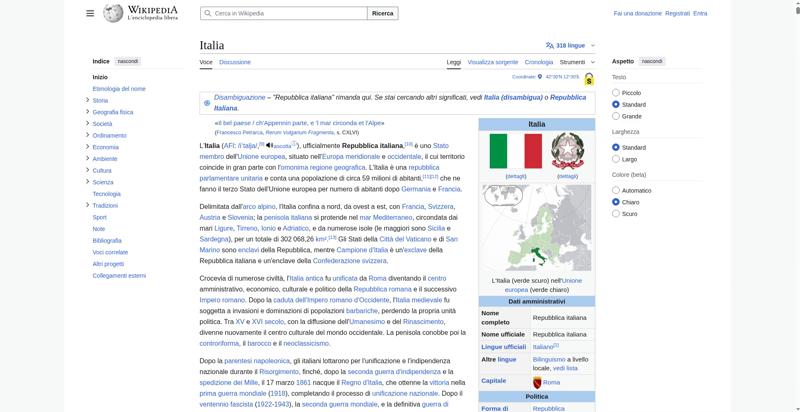The height and width of the screenshot is (412, 800).
Task: Open the Strumenti tools dropdown
Action: [x=576, y=62]
